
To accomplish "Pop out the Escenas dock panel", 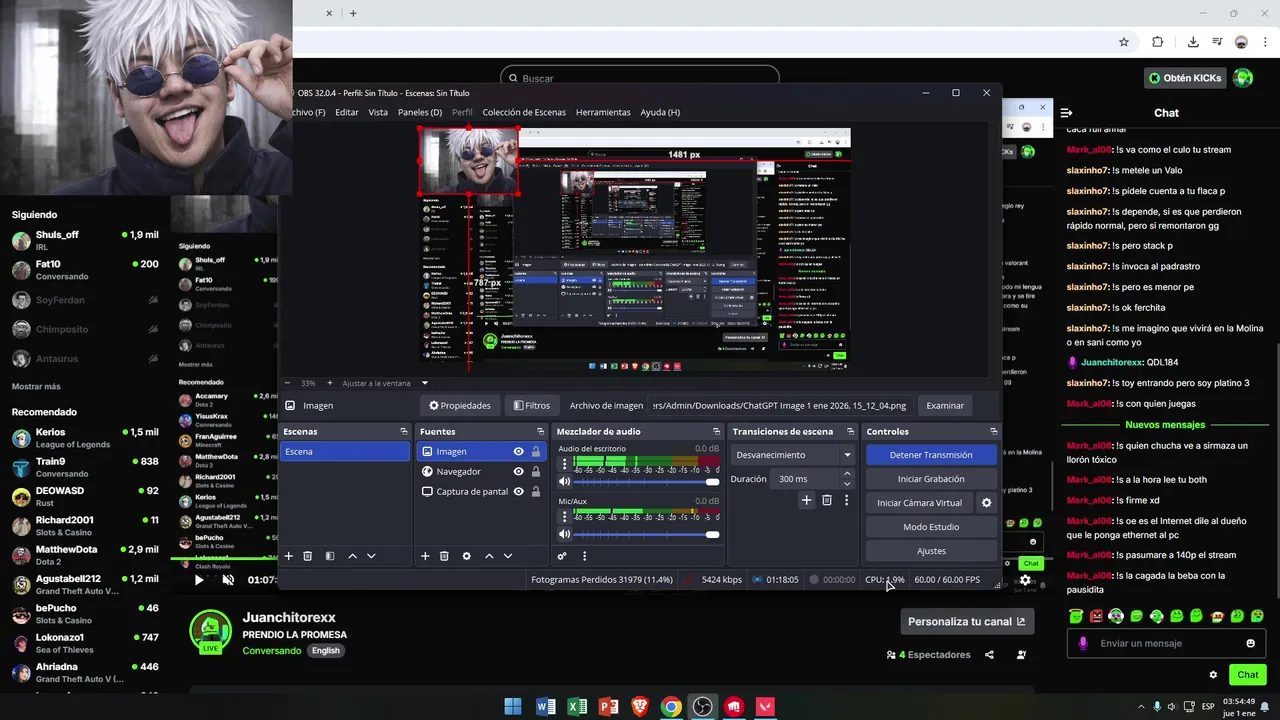I will click(403, 432).
